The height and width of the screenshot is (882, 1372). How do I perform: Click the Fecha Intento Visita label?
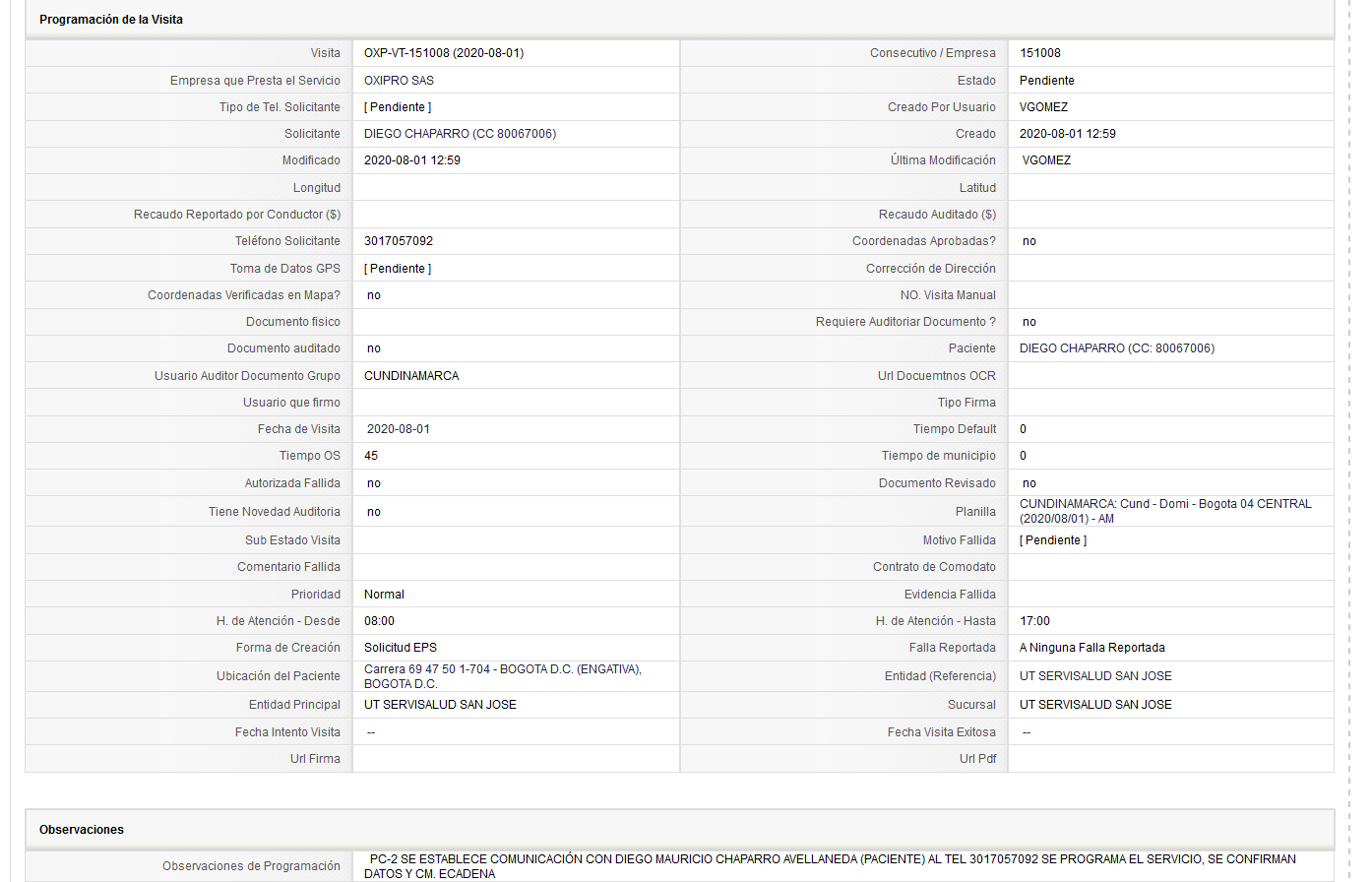click(x=287, y=732)
